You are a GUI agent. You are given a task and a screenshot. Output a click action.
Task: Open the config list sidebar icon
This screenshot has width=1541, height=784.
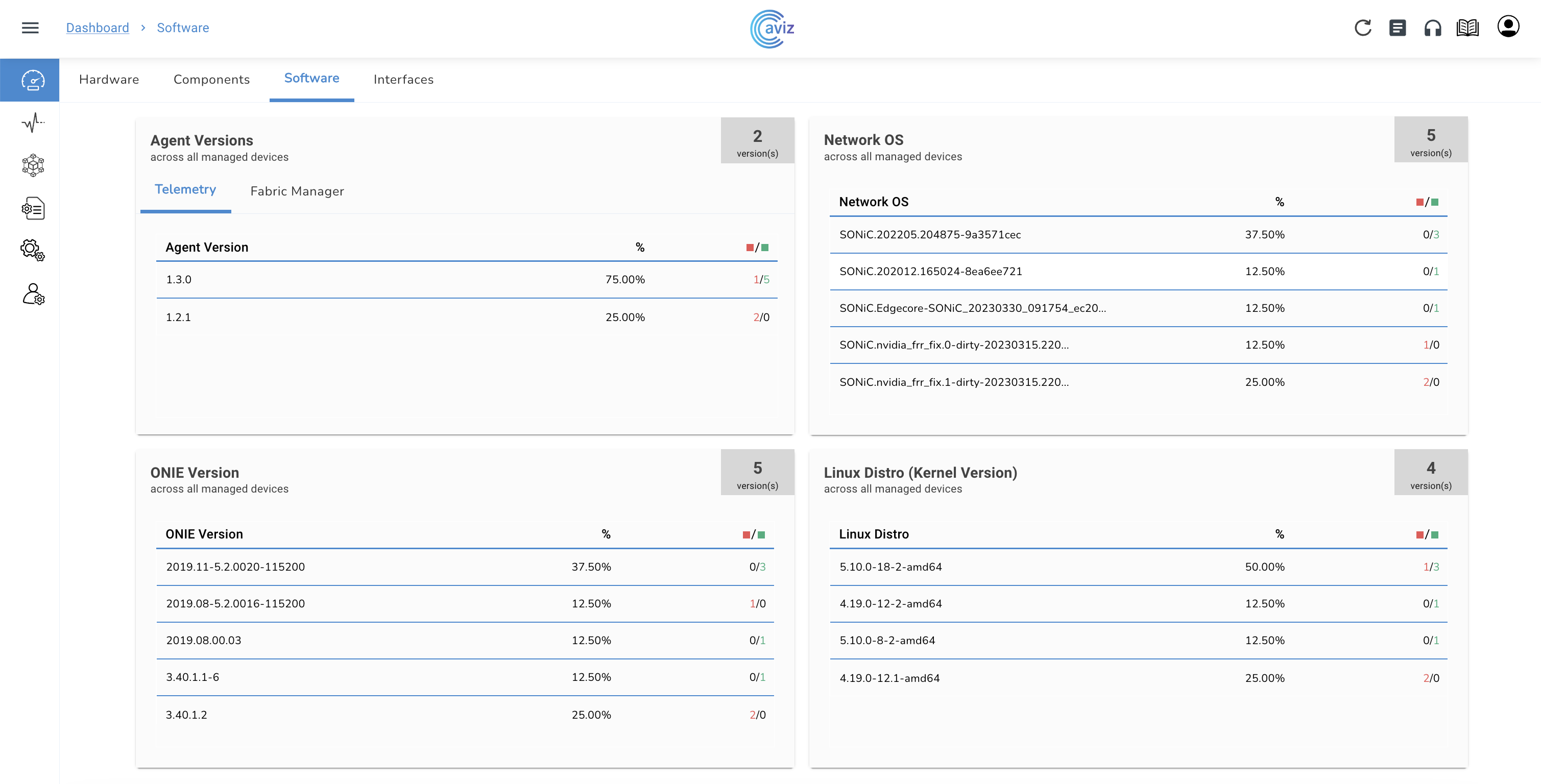[33, 208]
